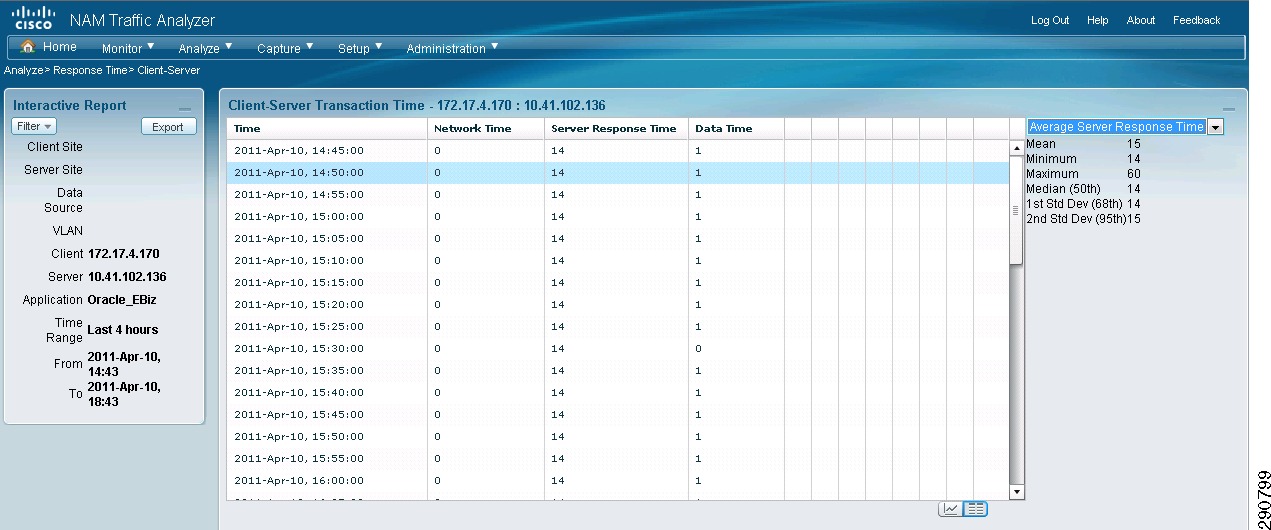Click the Interactive Report panel title
This screenshot has height=530, width=1271.
(x=70, y=106)
